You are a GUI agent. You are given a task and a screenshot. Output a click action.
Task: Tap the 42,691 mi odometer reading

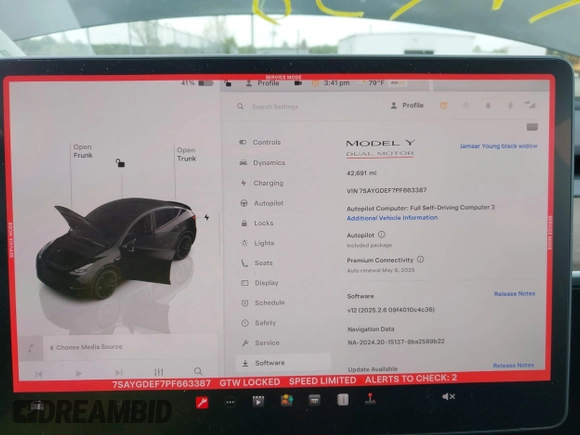click(362, 173)
